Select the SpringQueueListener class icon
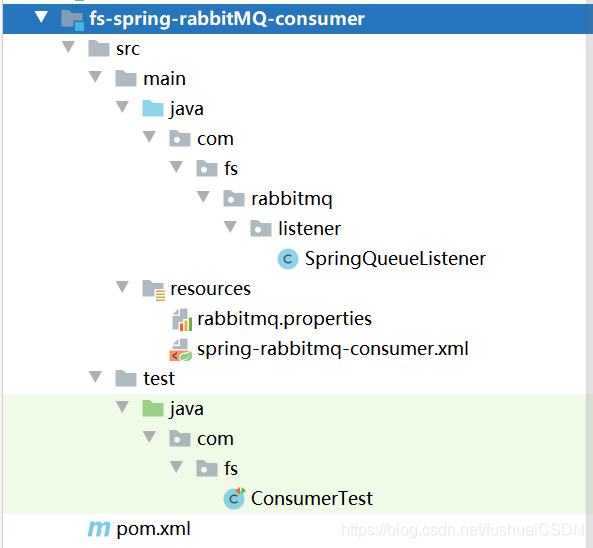Viewport: 593px width, 548px height. tap(288, 259)
